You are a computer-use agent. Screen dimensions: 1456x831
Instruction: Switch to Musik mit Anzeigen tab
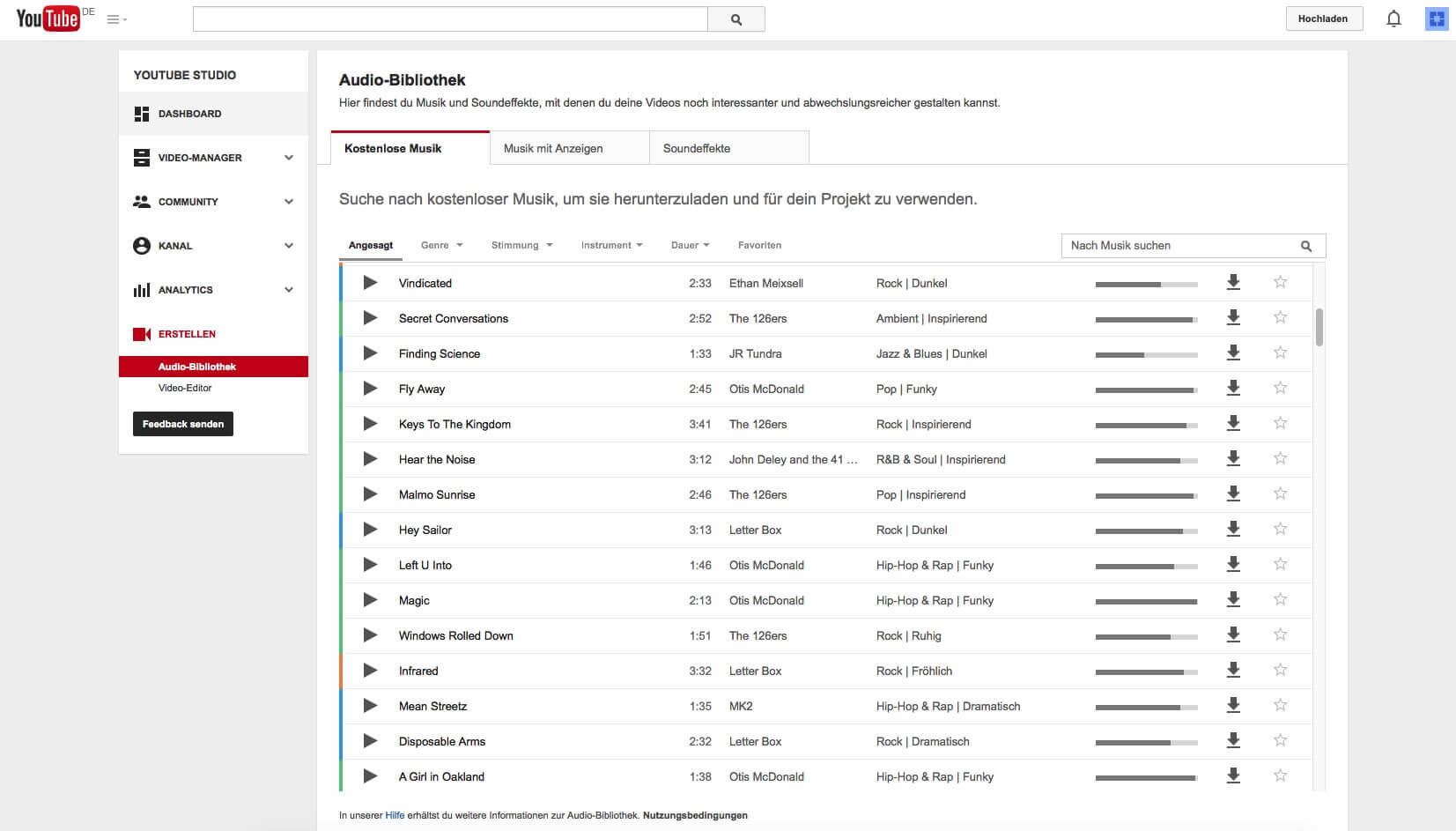point(569,148)
